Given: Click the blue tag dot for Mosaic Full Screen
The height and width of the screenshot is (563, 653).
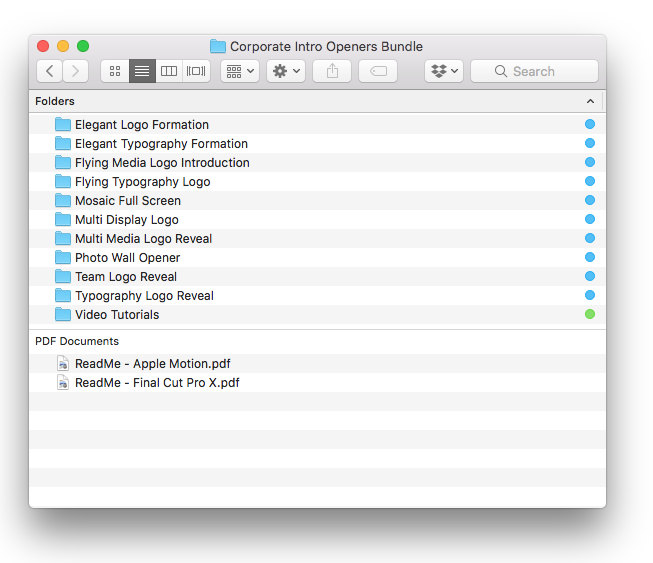Looking at the screenshot, I should pos(590,200).
